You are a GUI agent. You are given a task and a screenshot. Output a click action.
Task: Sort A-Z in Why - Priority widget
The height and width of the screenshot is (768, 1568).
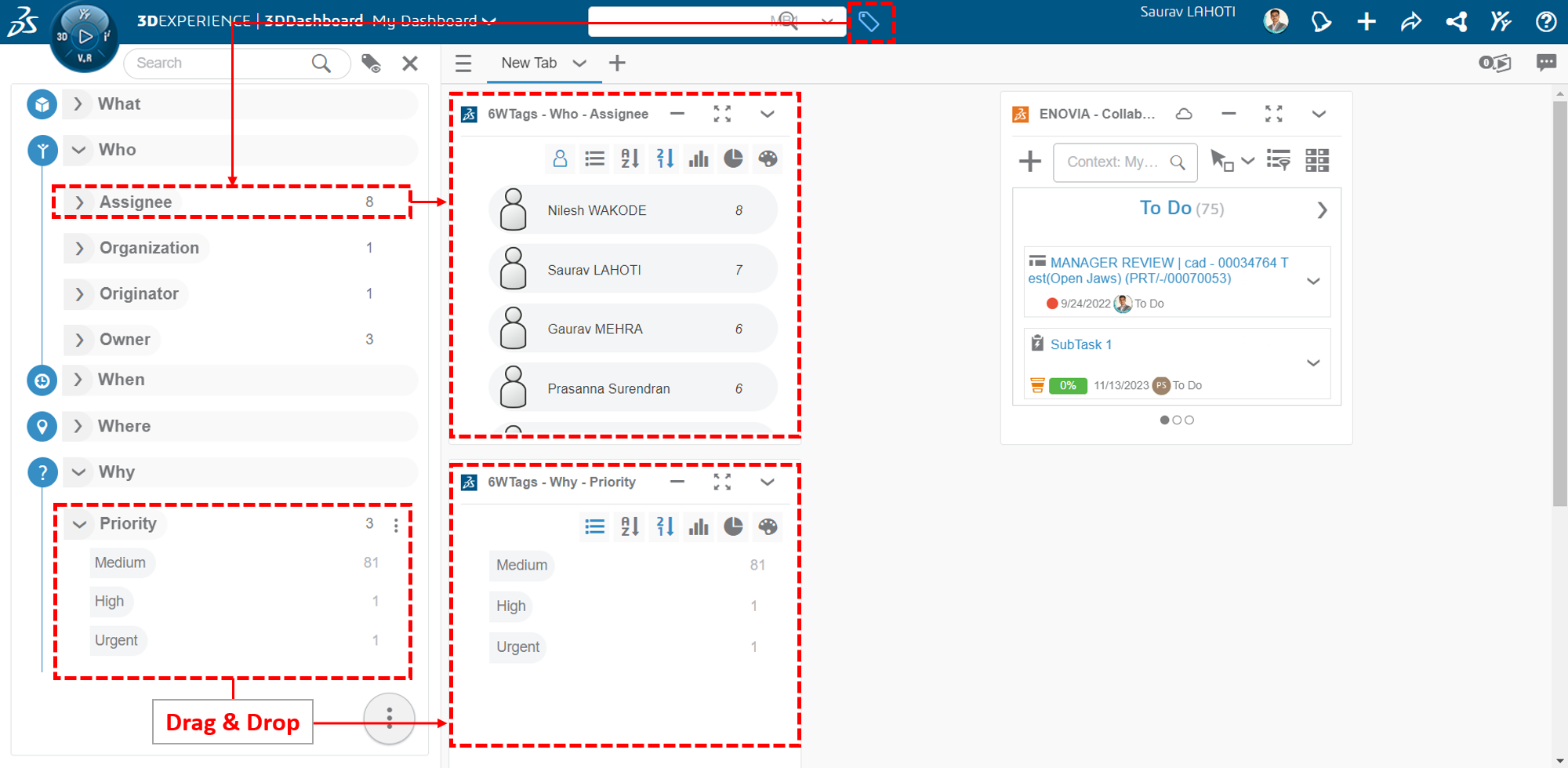(x=630, y=526)
